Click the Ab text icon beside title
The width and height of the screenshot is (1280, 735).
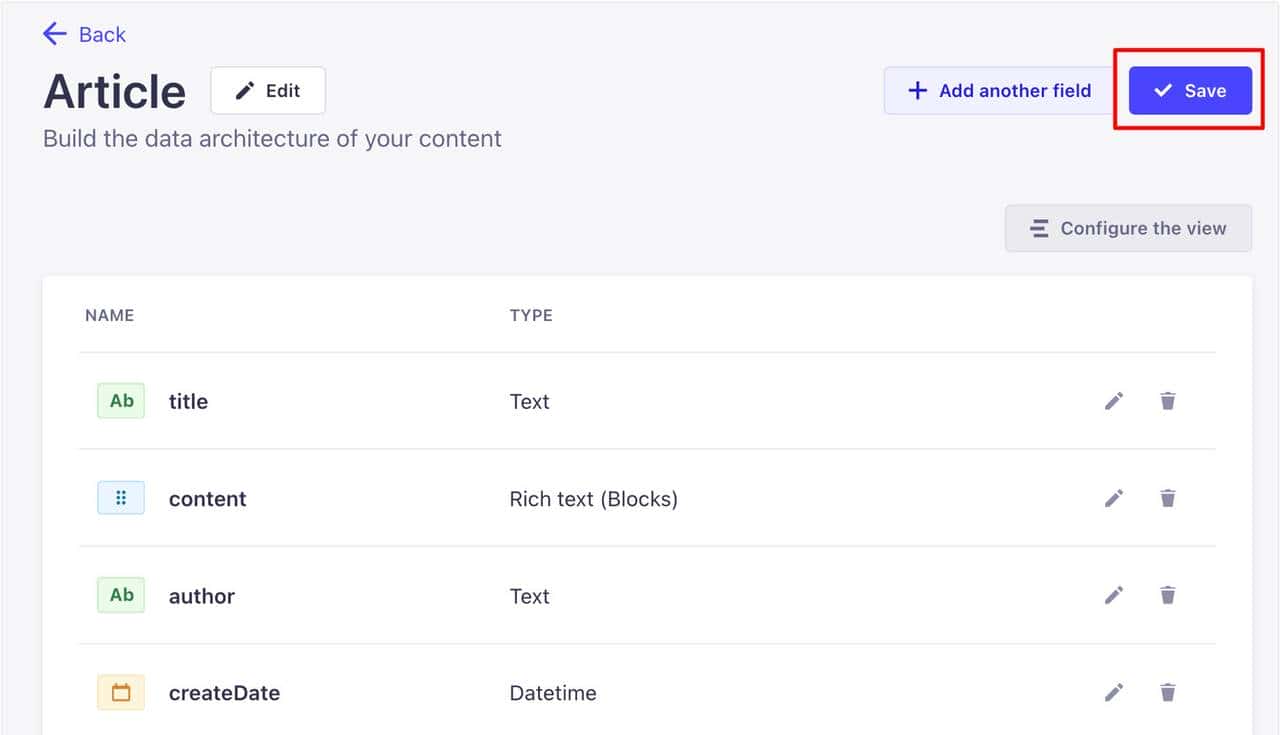[x=121, y=401]
